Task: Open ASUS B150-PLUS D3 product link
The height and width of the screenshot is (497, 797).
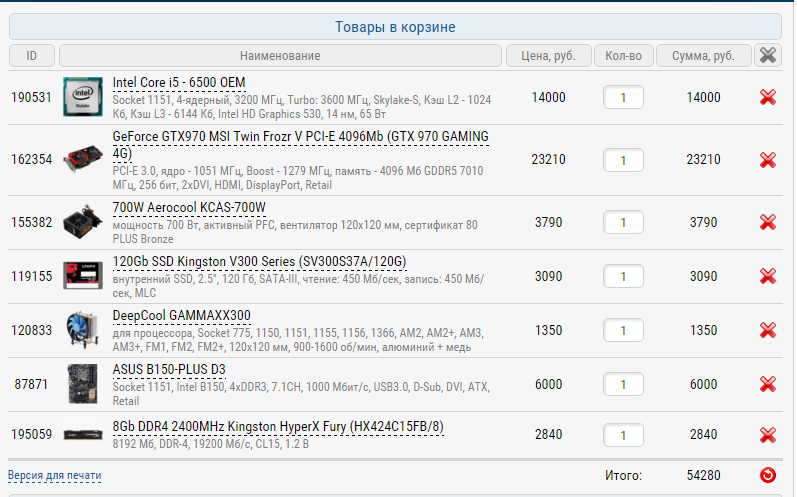Action: coord(169,370)
